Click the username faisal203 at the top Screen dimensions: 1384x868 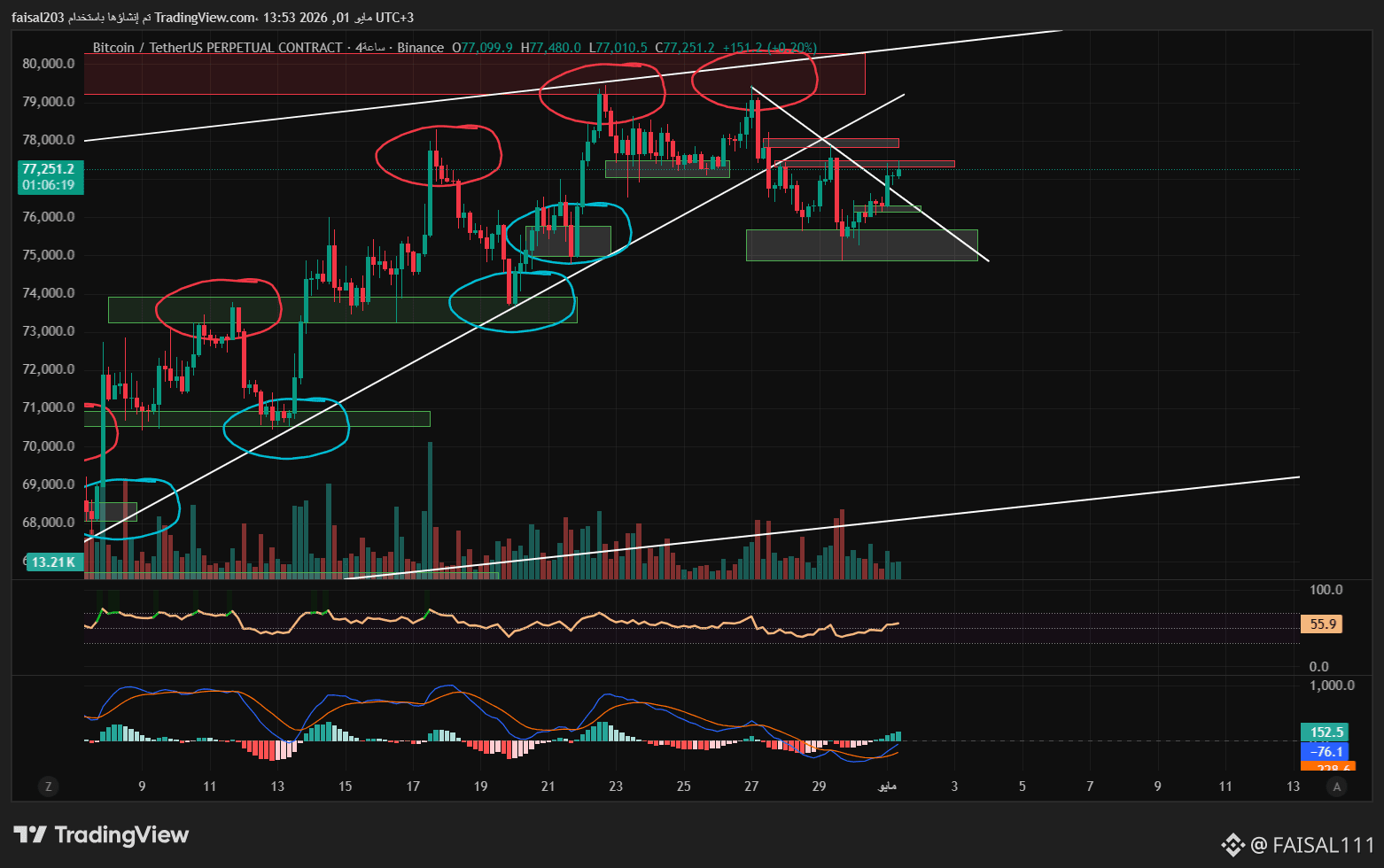point(38,18)
